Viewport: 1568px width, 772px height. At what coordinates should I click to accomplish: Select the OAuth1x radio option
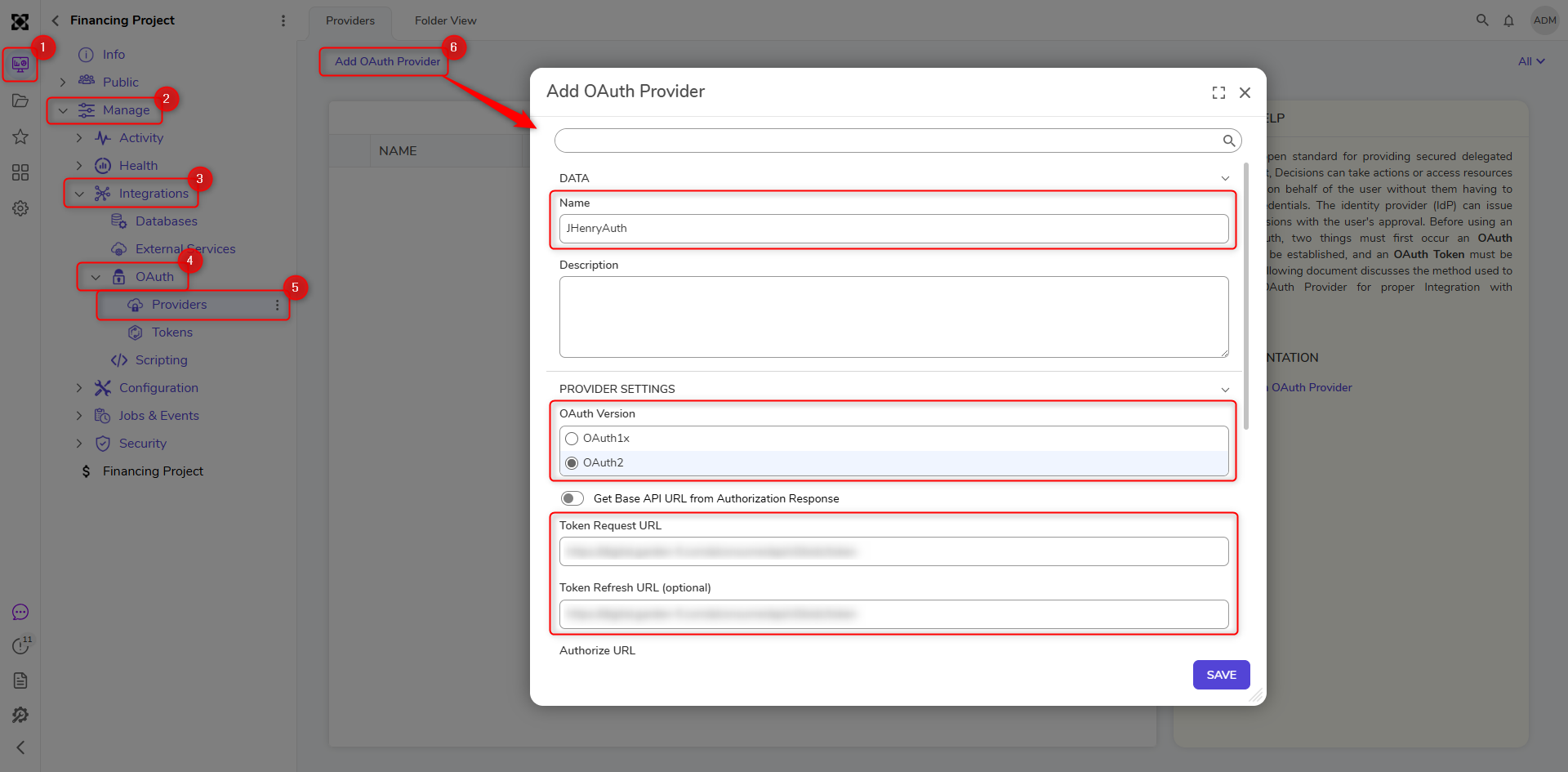pyautogui.click(x=572, y=439)
